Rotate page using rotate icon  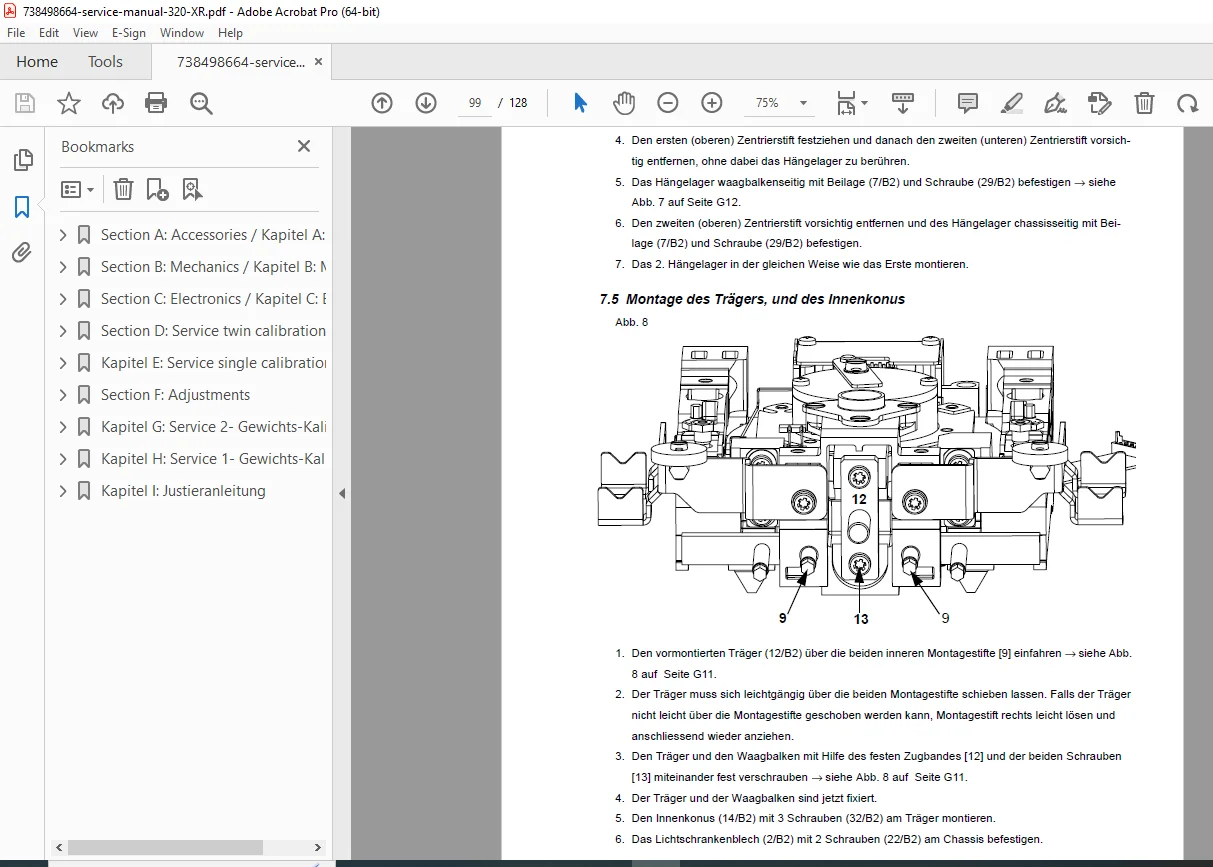[1187, 103]
